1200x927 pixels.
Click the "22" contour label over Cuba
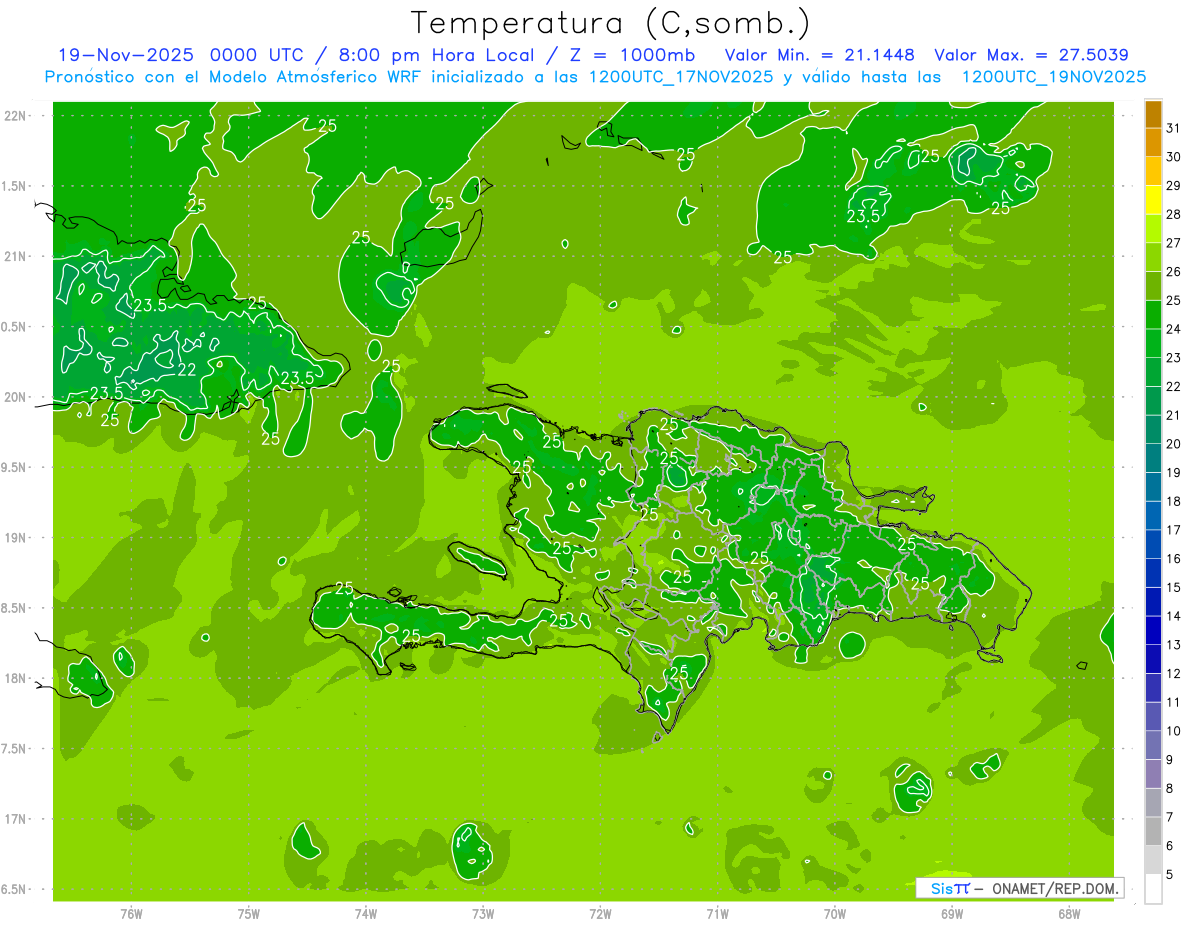(x=187, y=369)
